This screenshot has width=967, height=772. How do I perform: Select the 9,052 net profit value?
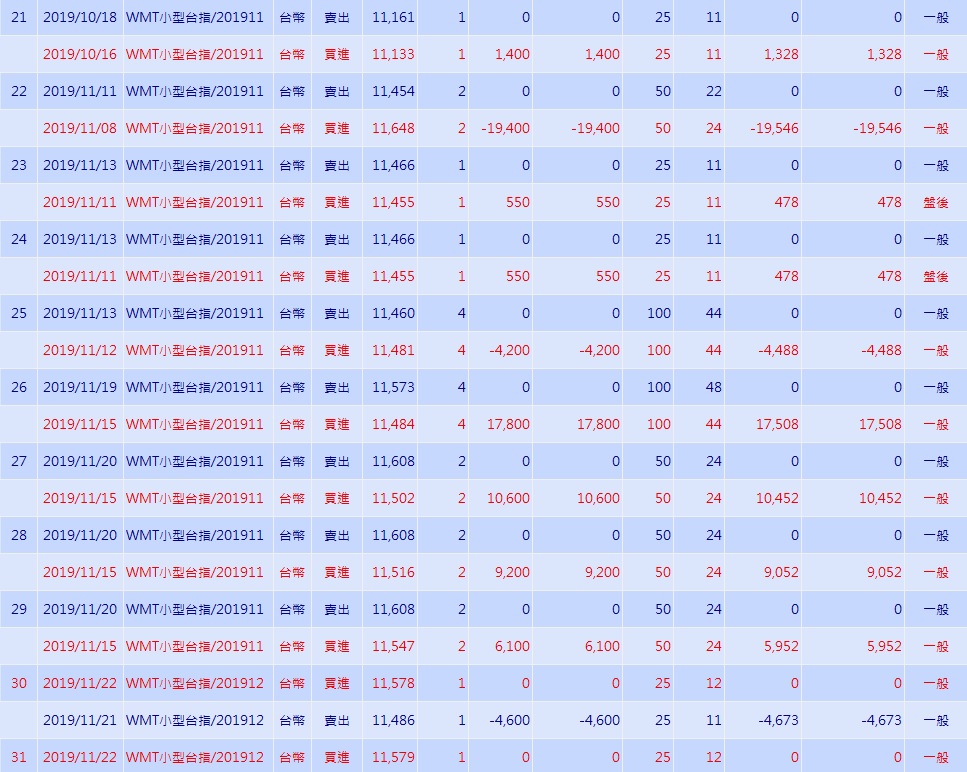pyautogui.click(x=781, y=572)
